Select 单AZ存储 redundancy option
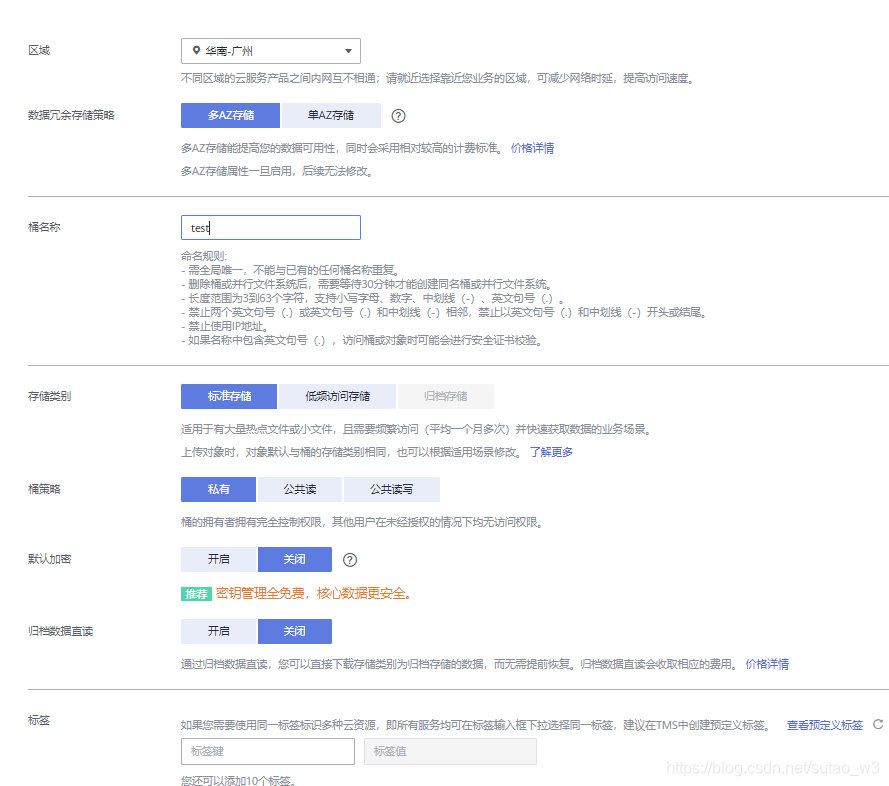 coord(331,115)
